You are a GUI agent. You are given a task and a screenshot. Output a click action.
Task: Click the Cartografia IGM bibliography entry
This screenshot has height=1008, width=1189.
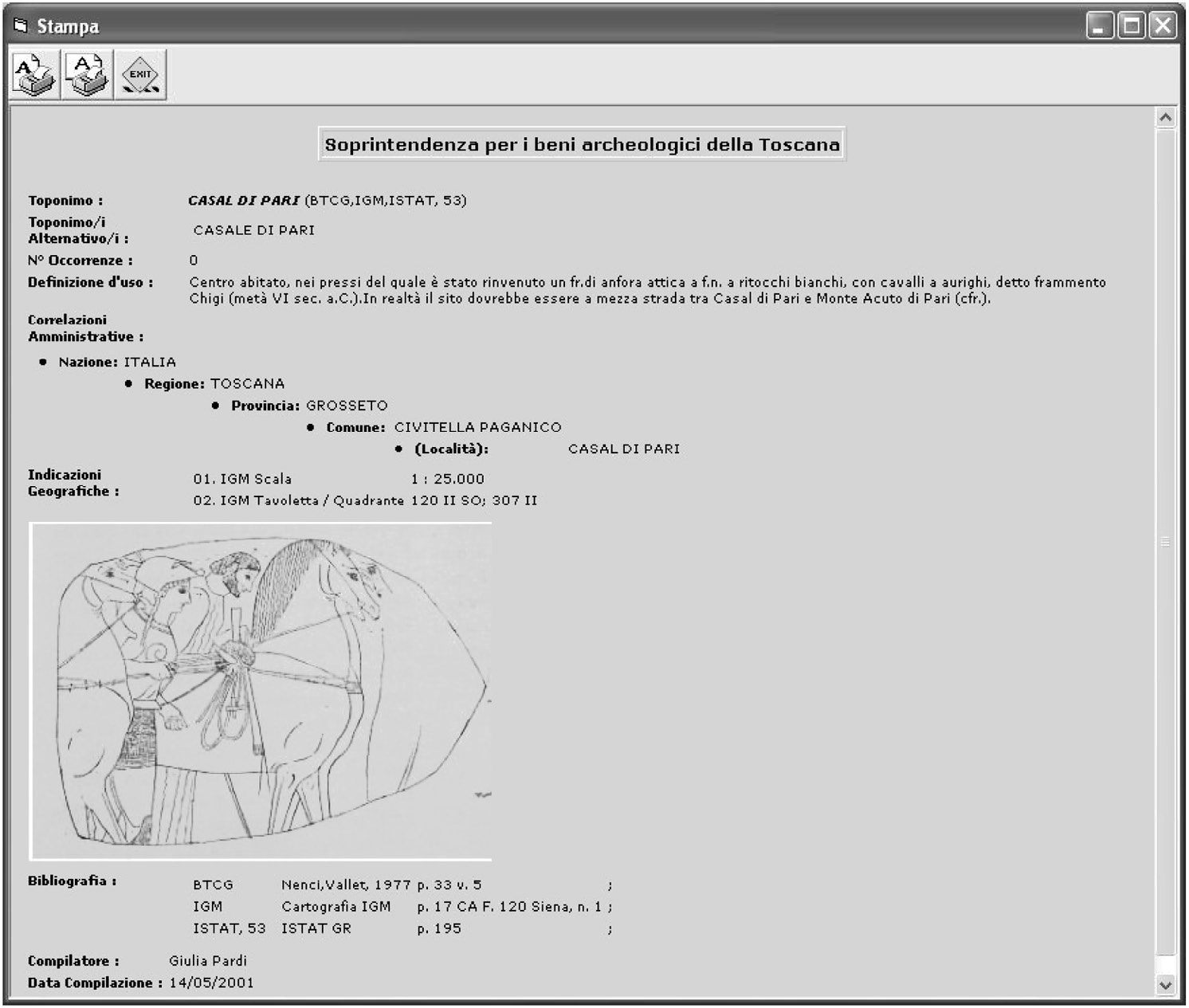pyautogui.click(x=336, y=907)
